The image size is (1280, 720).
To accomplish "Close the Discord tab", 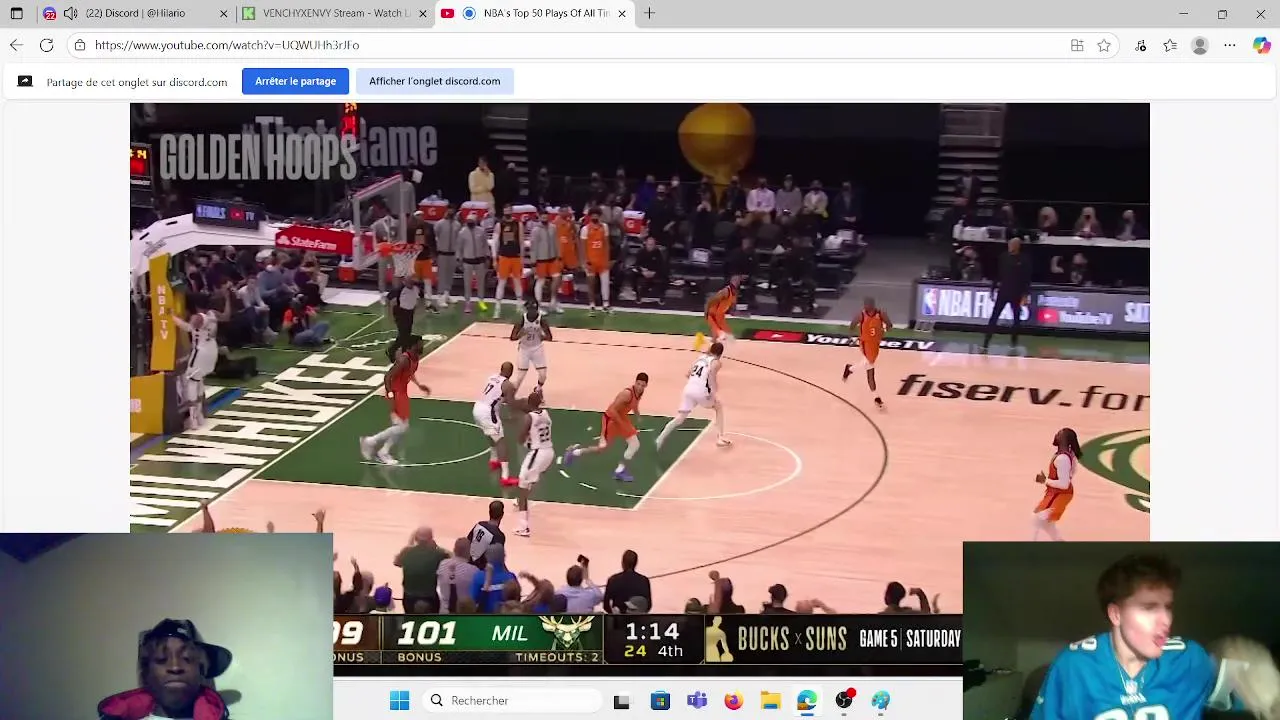I will pyautogui.click(x=223, y=13).
